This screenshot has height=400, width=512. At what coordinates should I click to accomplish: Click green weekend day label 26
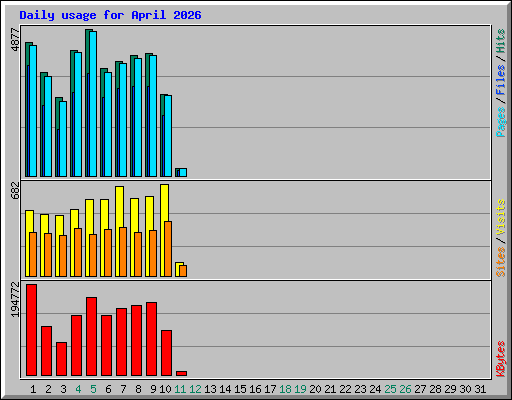click(x=405, y=389)
